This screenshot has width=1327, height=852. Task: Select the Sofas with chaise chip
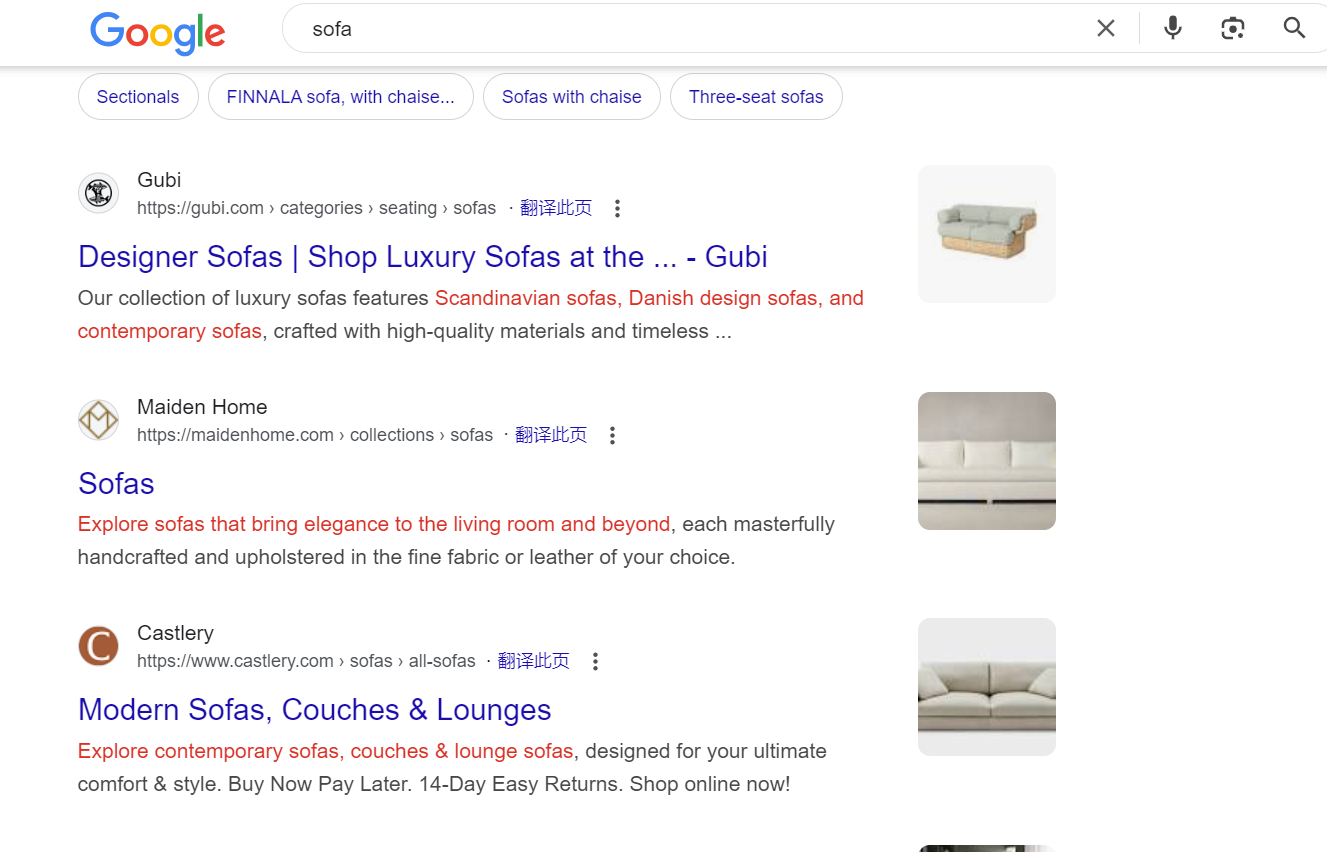pyautogui.click(x=571, y=97)
